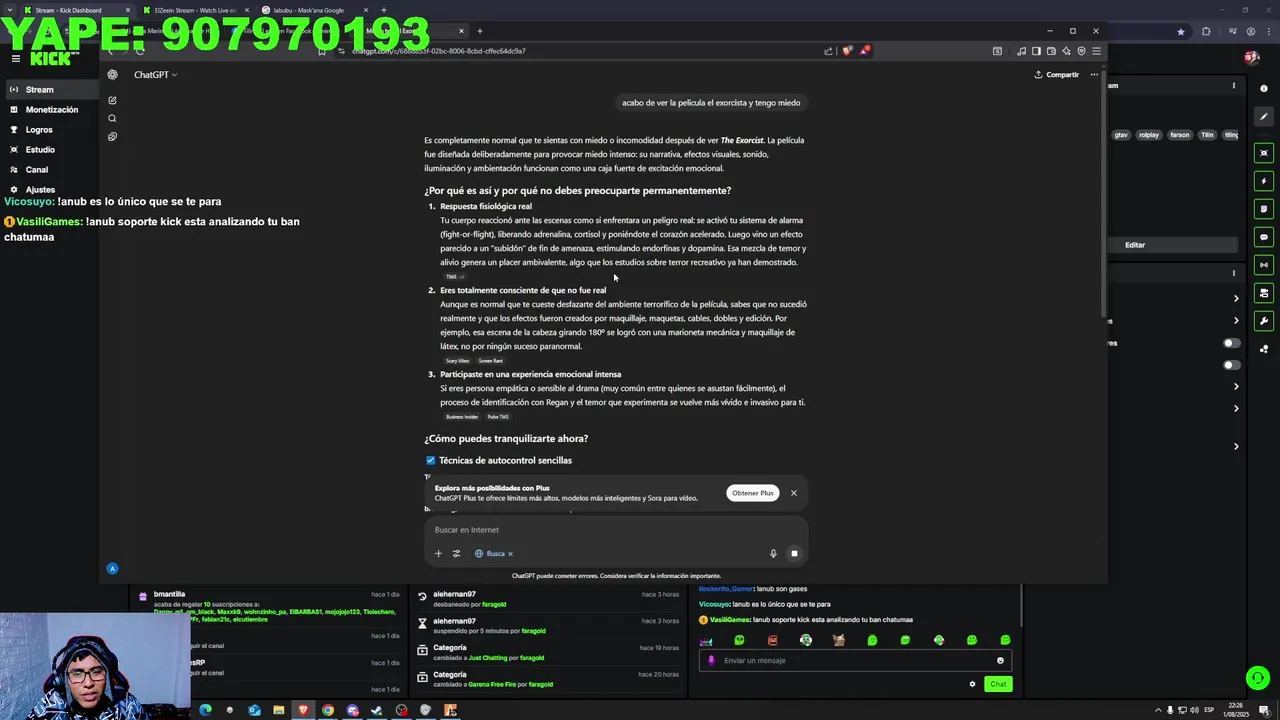The image size is (1280, 720).
Task: Click the Compartir share button
Action: (x=1057, y=74)
